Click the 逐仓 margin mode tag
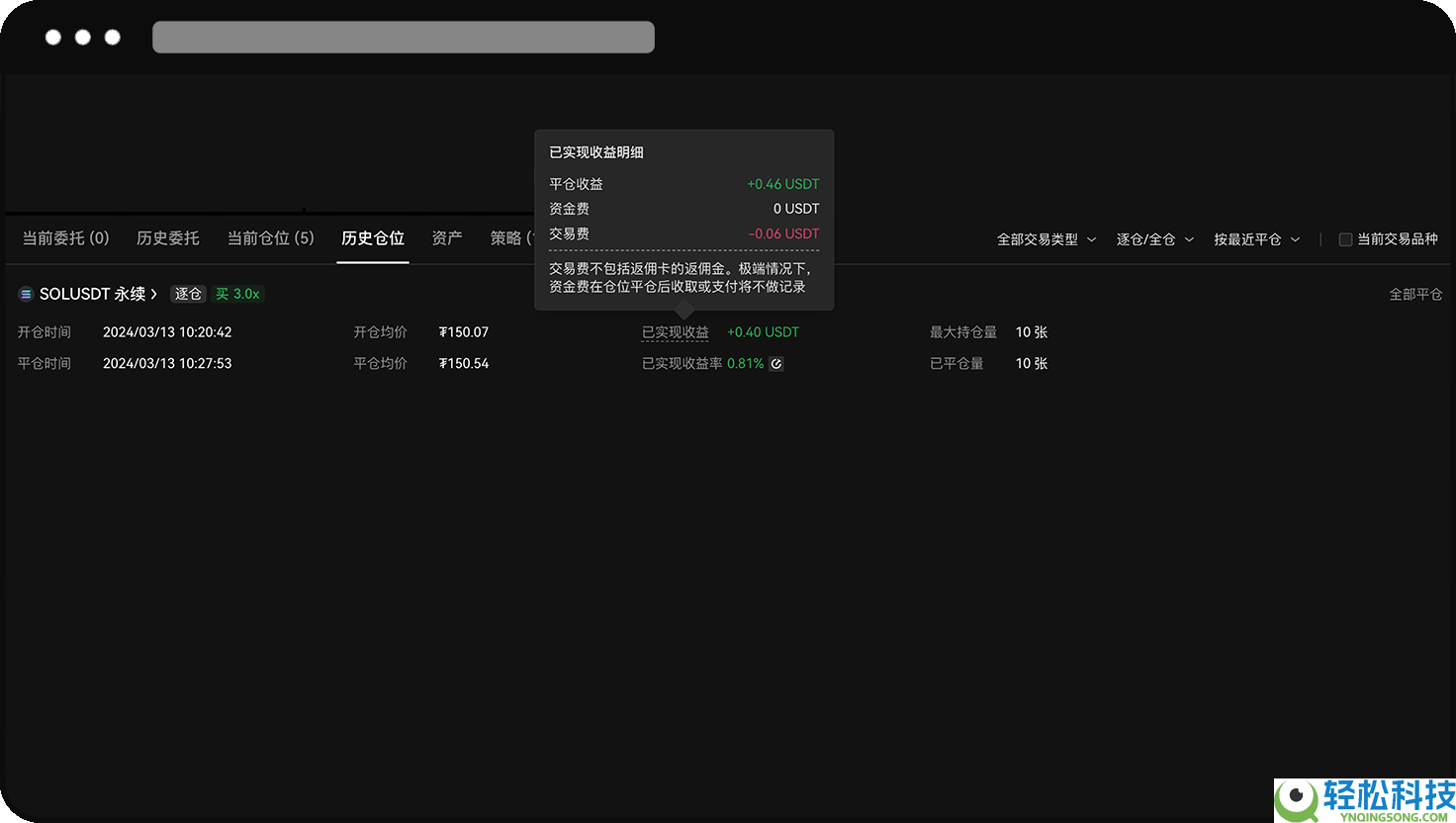Screen dimensions: 1456x823 pos(188,294)
